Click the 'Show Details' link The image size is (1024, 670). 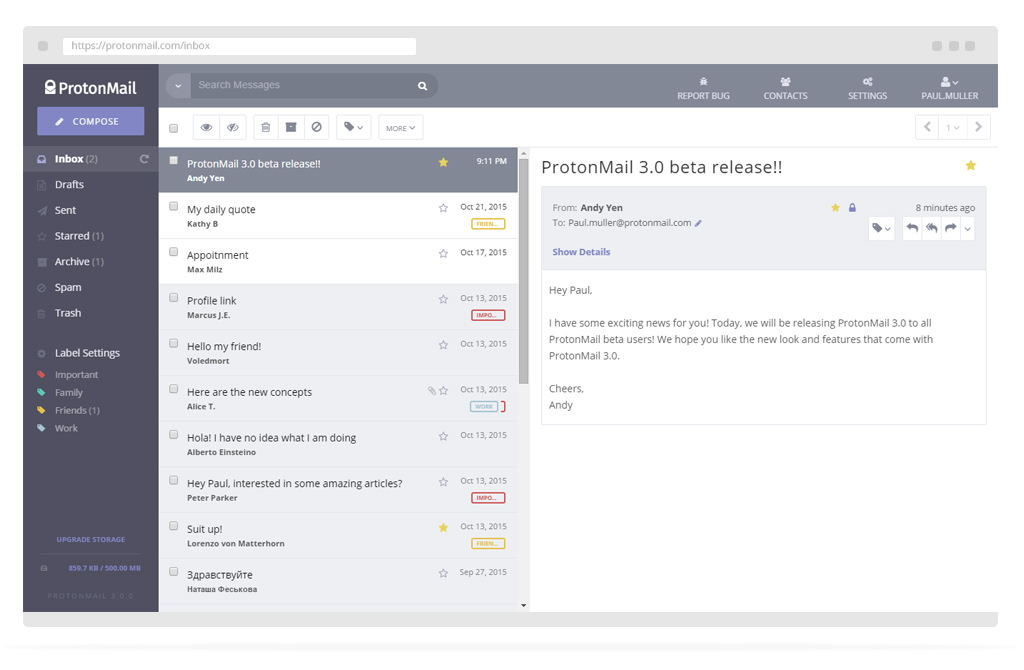[581, 252]
